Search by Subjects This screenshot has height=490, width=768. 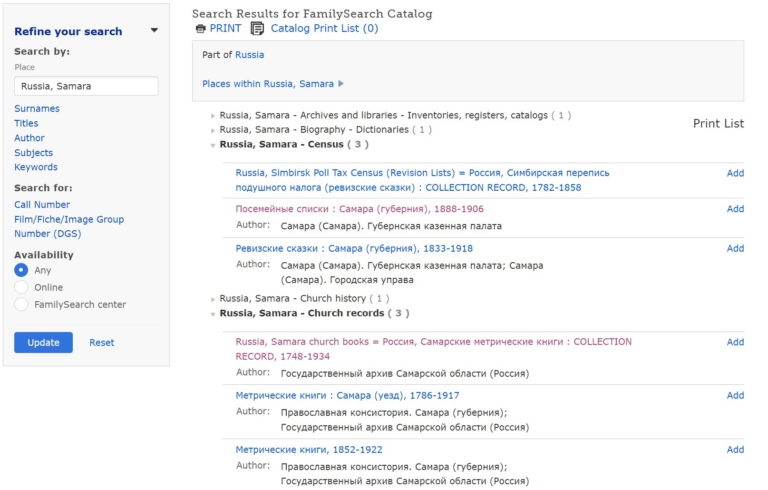coord(33,152)
